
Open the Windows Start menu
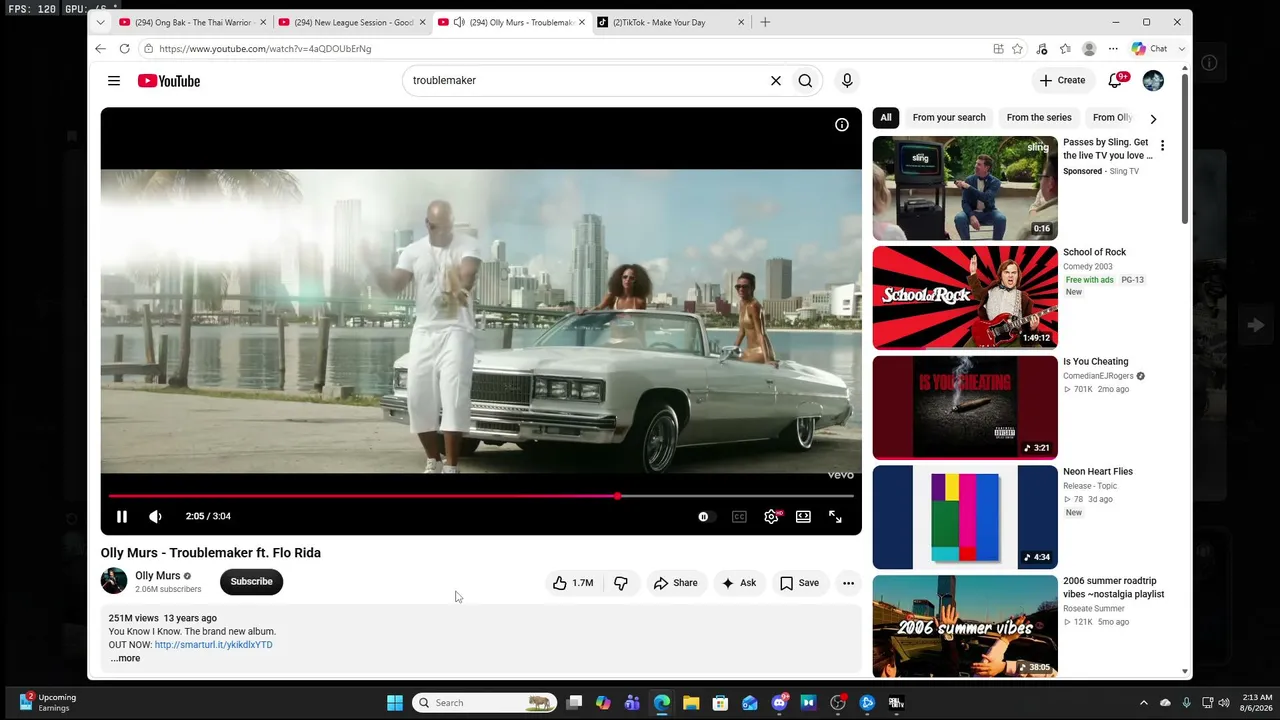click(x=395, y=703)
